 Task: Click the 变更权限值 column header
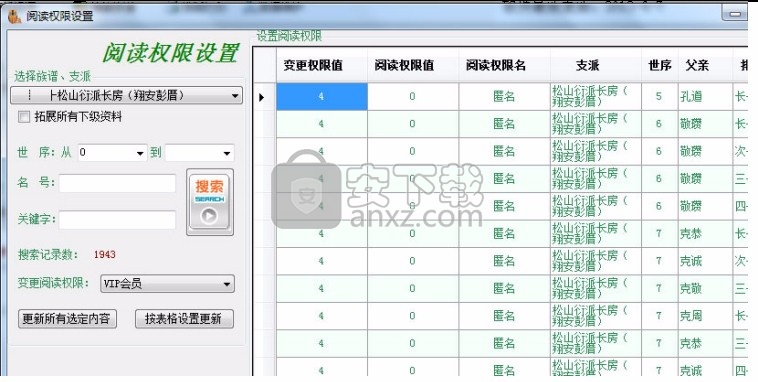tap(322, 65)
